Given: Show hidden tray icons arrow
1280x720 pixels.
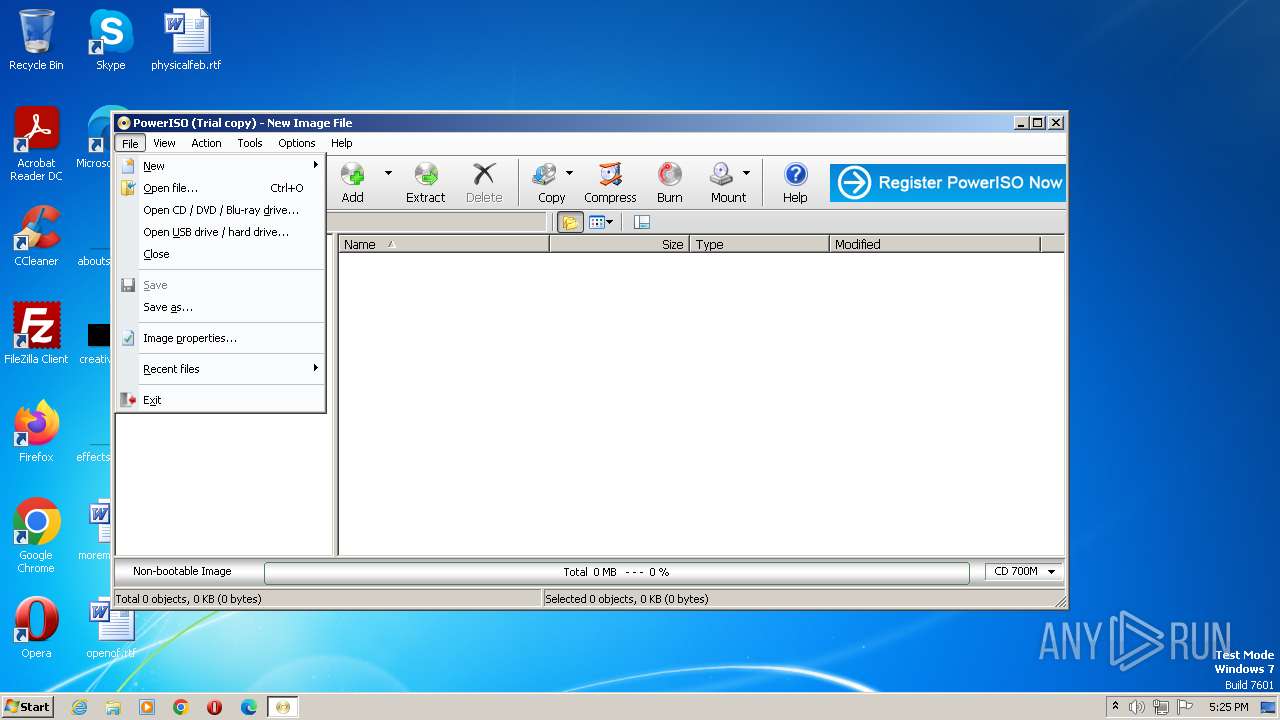Looking at the screenshot, I should tap(1115, 706).
